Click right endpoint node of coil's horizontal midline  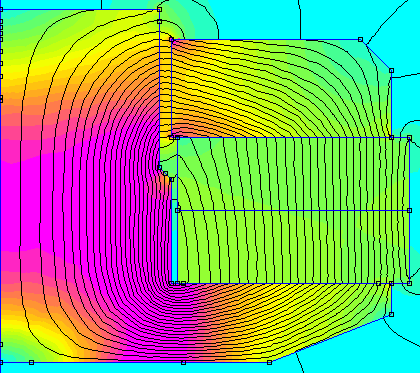tap(410, 210)
